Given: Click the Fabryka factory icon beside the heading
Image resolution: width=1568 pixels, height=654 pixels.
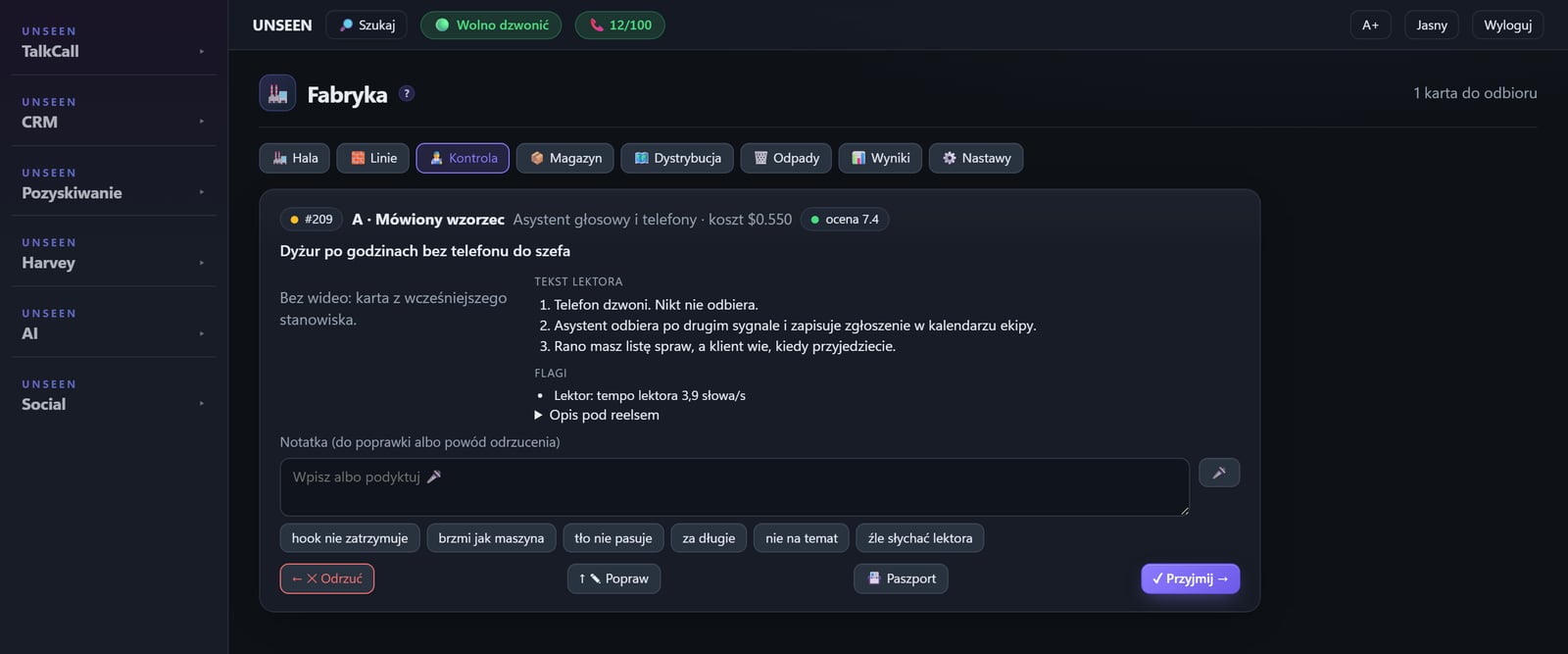Looking at the screenshot, I should (277, 93).
